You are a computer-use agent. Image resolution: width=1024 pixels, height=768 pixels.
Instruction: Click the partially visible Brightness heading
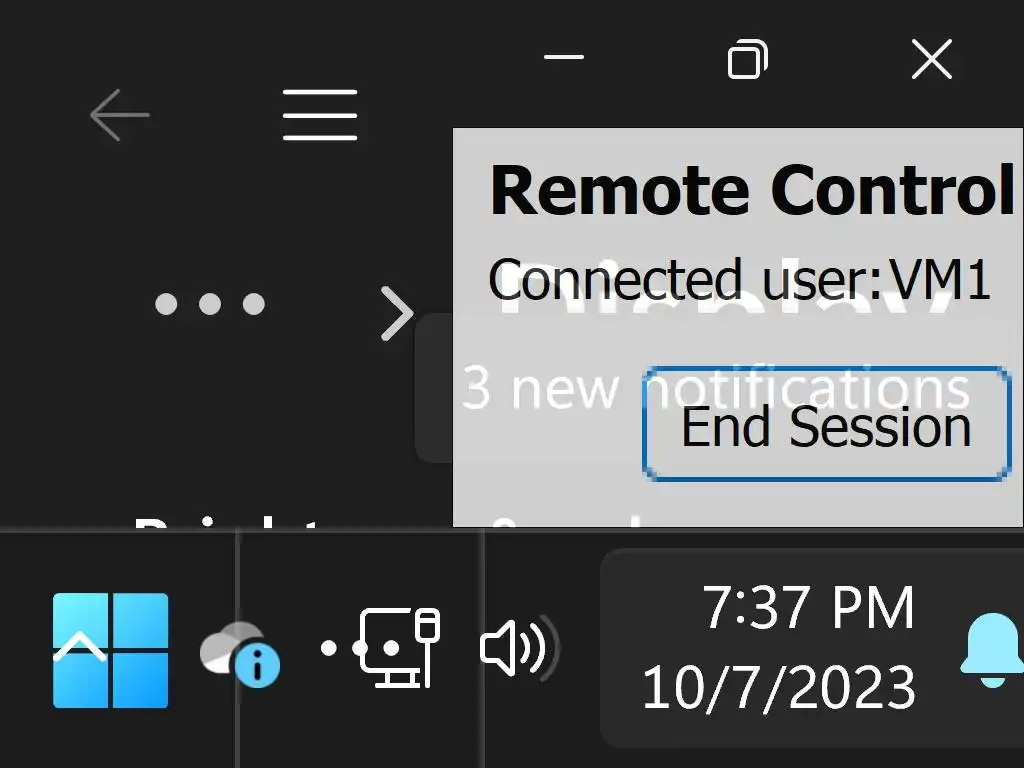tap(230, 521)
